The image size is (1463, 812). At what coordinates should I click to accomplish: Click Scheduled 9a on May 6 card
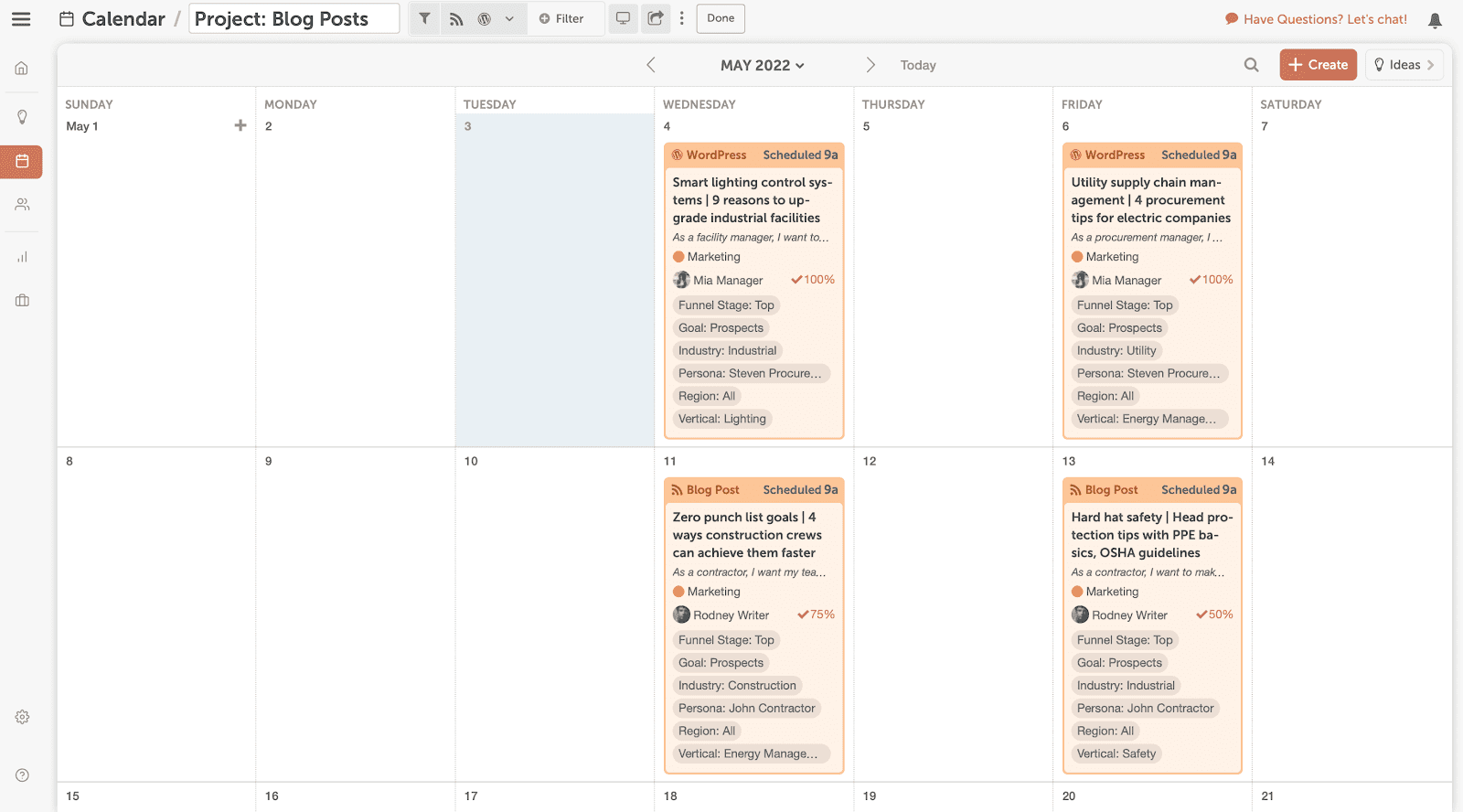[1199, 155]
